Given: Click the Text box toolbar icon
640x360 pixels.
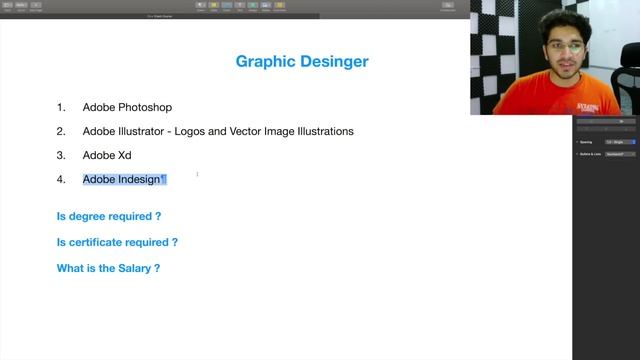Looking at the screenshot, I should click(x=240, y=5).
